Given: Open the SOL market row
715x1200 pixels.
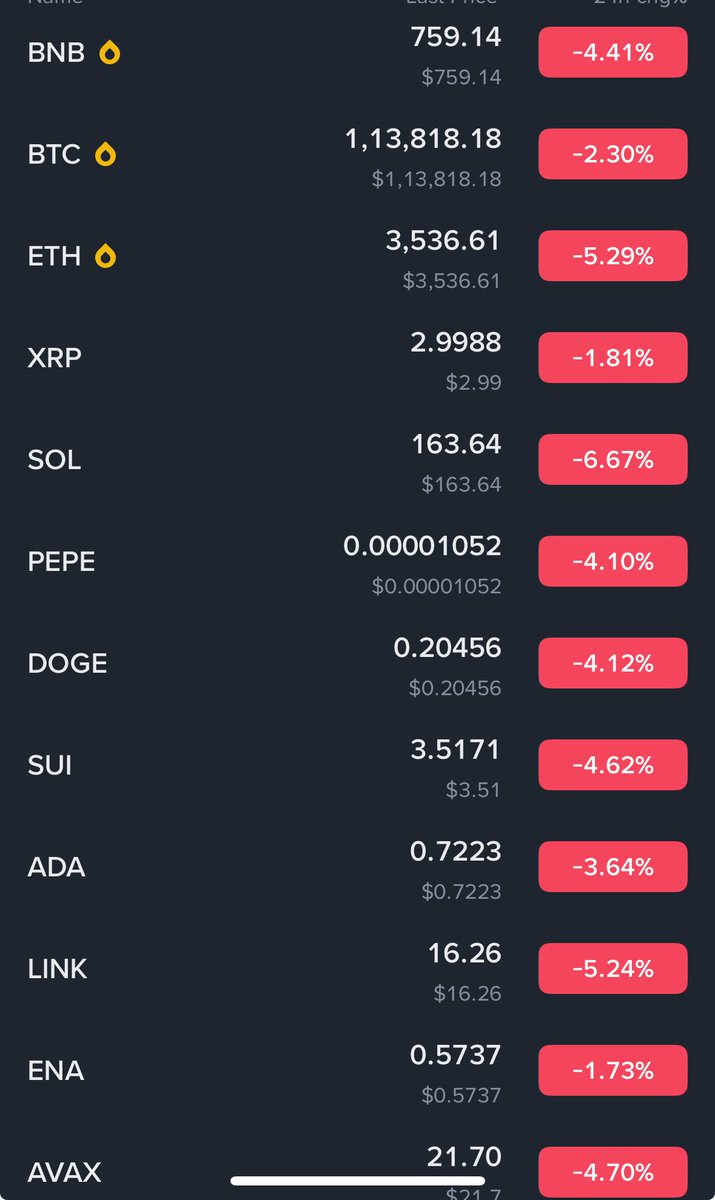Looking at the screenshot, I should [x=357, y=460].
